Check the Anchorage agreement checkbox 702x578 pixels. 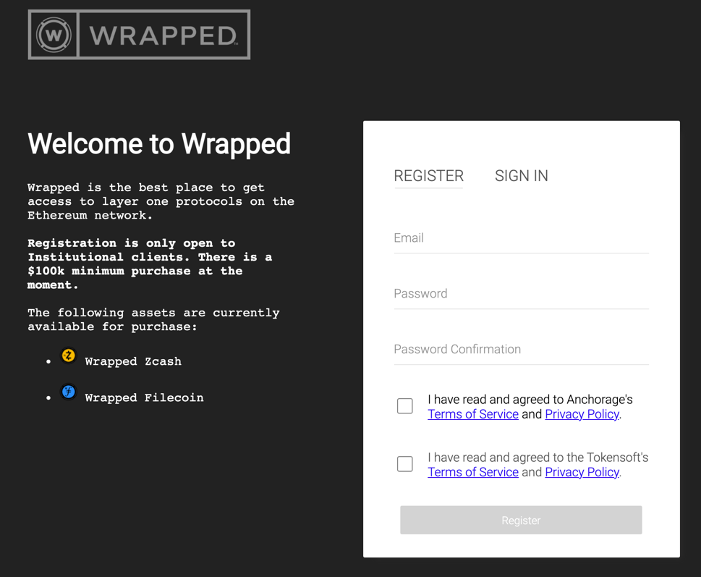click(405, 406)
